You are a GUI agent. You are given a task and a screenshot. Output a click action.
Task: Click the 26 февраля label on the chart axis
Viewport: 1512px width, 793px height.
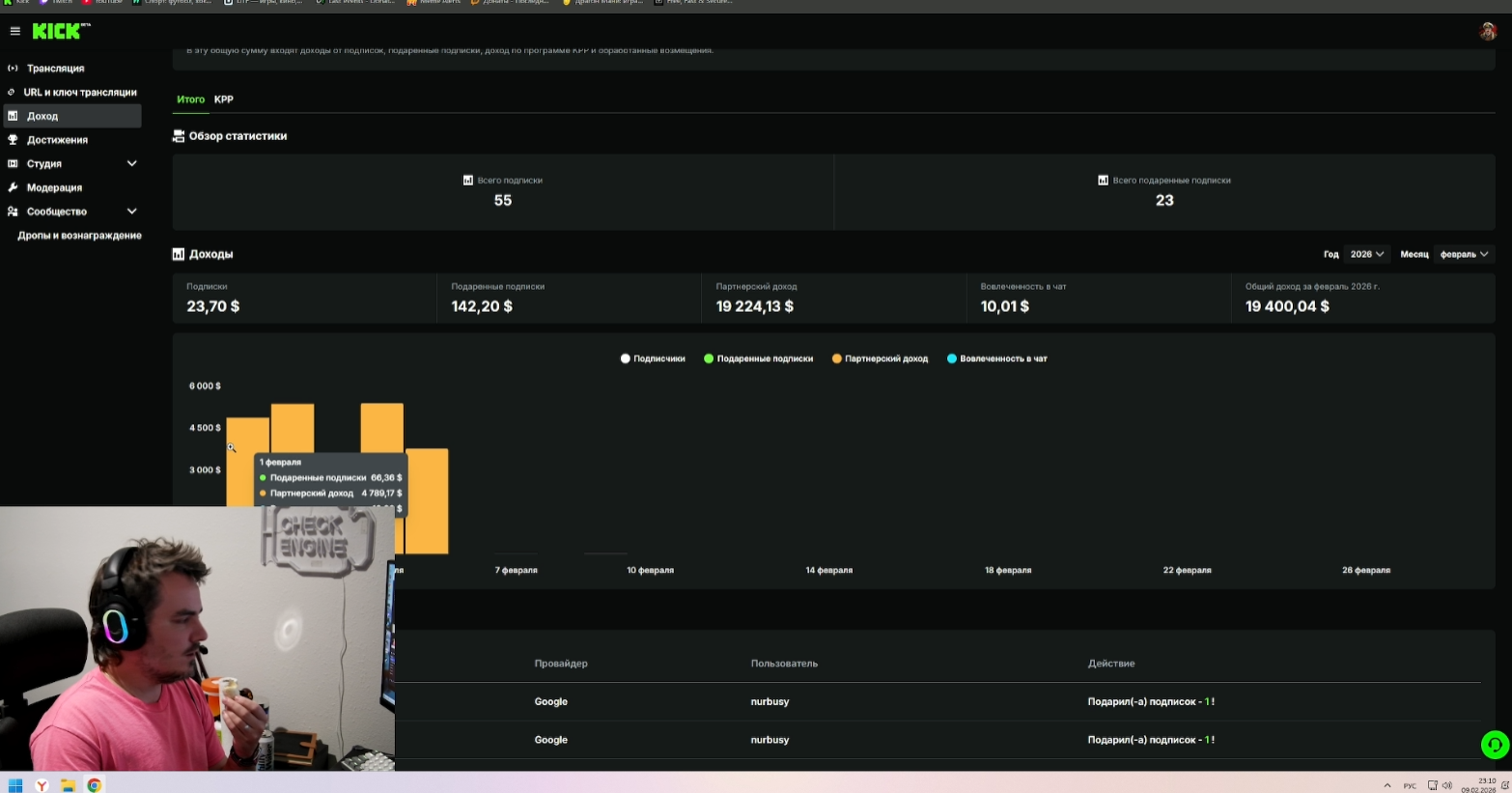point(1366,571)
